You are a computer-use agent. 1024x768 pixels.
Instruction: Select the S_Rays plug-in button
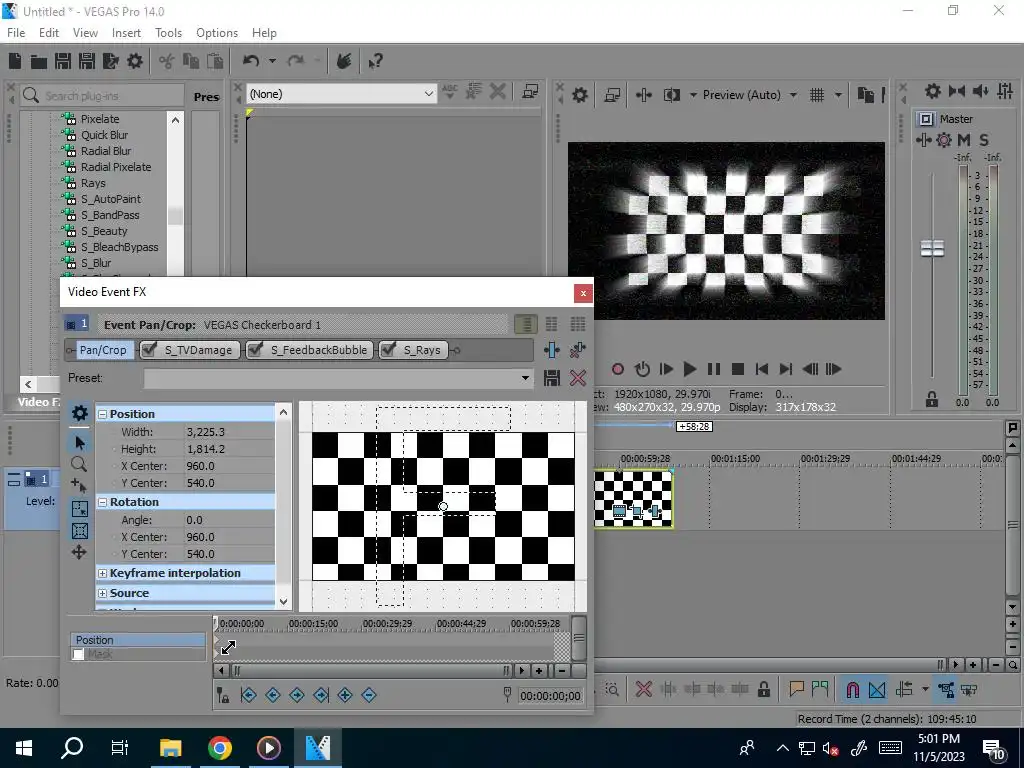pos(421,350)
